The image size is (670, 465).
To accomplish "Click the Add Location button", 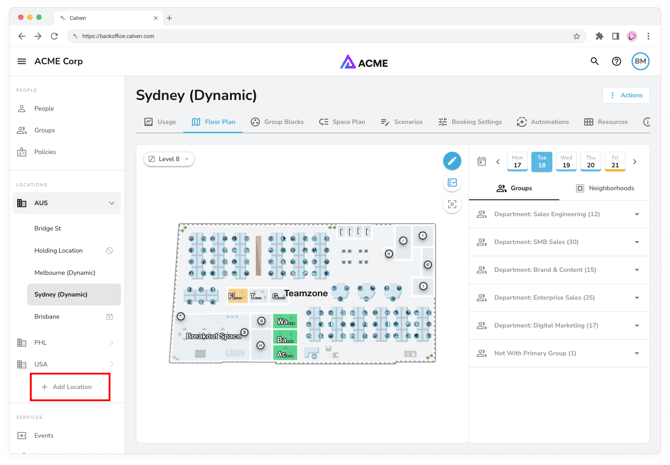I will click(x=70, y=387).
